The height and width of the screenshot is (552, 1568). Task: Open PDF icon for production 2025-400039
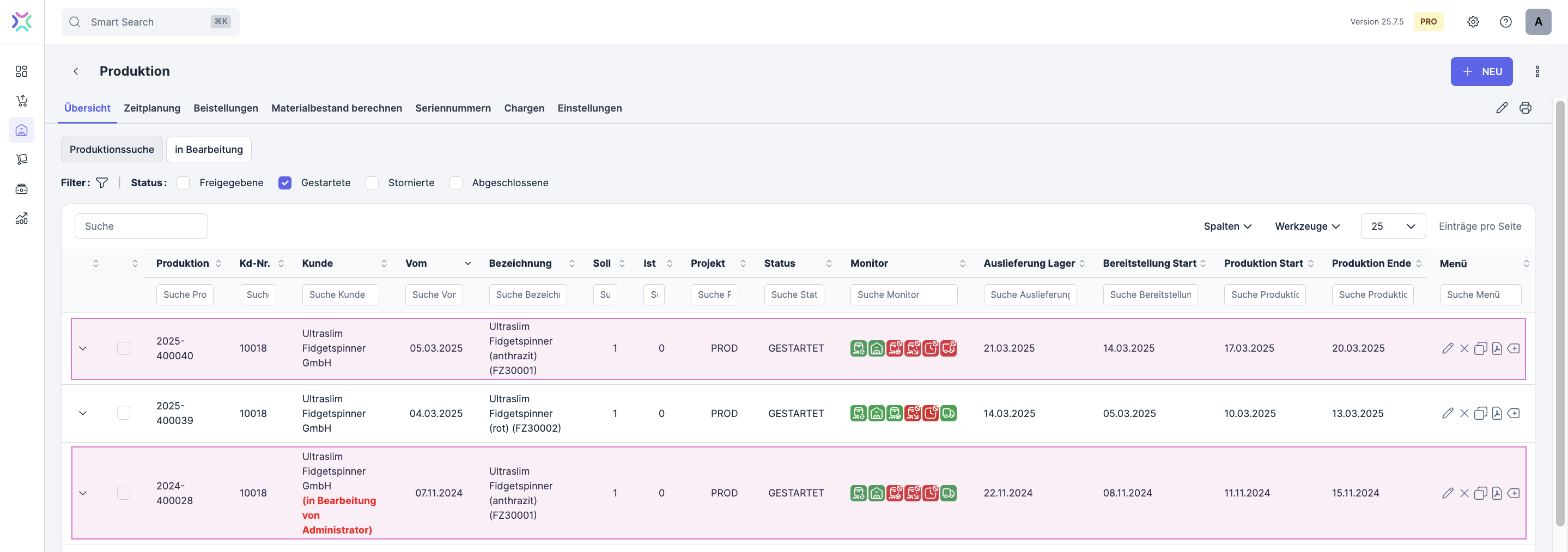(1497, 413)
